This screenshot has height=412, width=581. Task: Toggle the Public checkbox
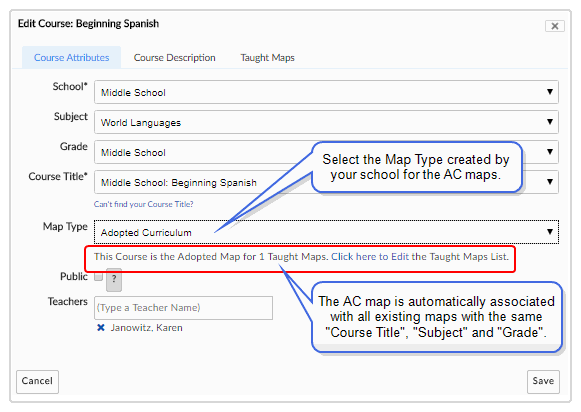[x=98, y=276]
